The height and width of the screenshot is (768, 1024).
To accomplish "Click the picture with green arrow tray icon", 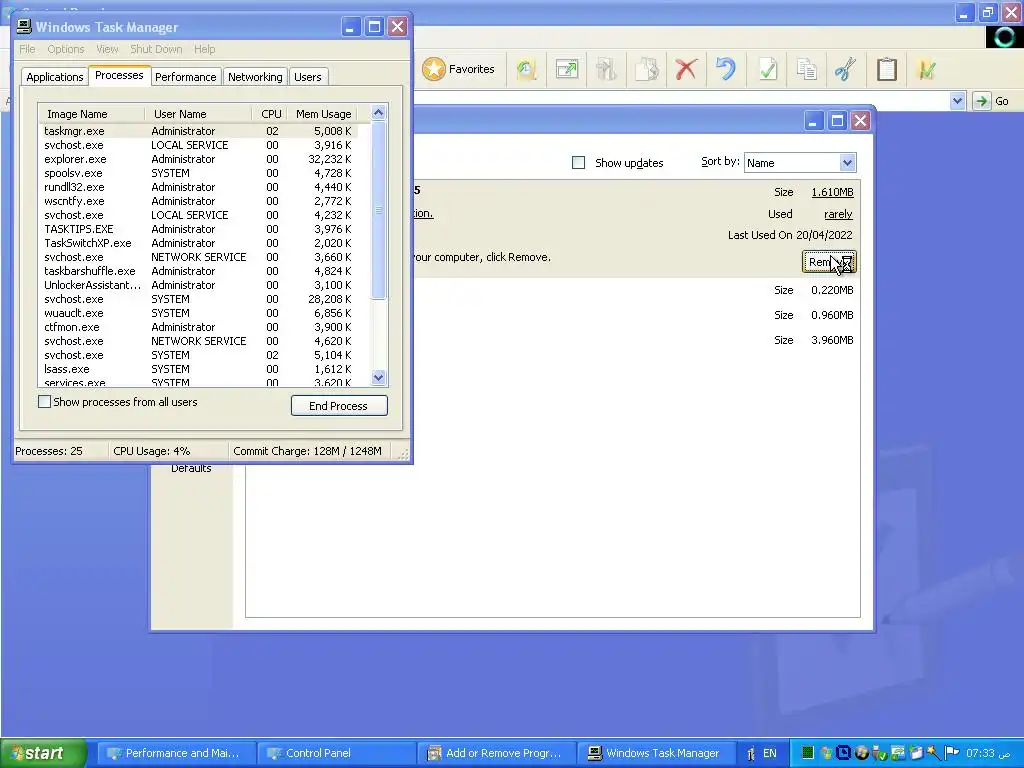I will click(898, 753).
